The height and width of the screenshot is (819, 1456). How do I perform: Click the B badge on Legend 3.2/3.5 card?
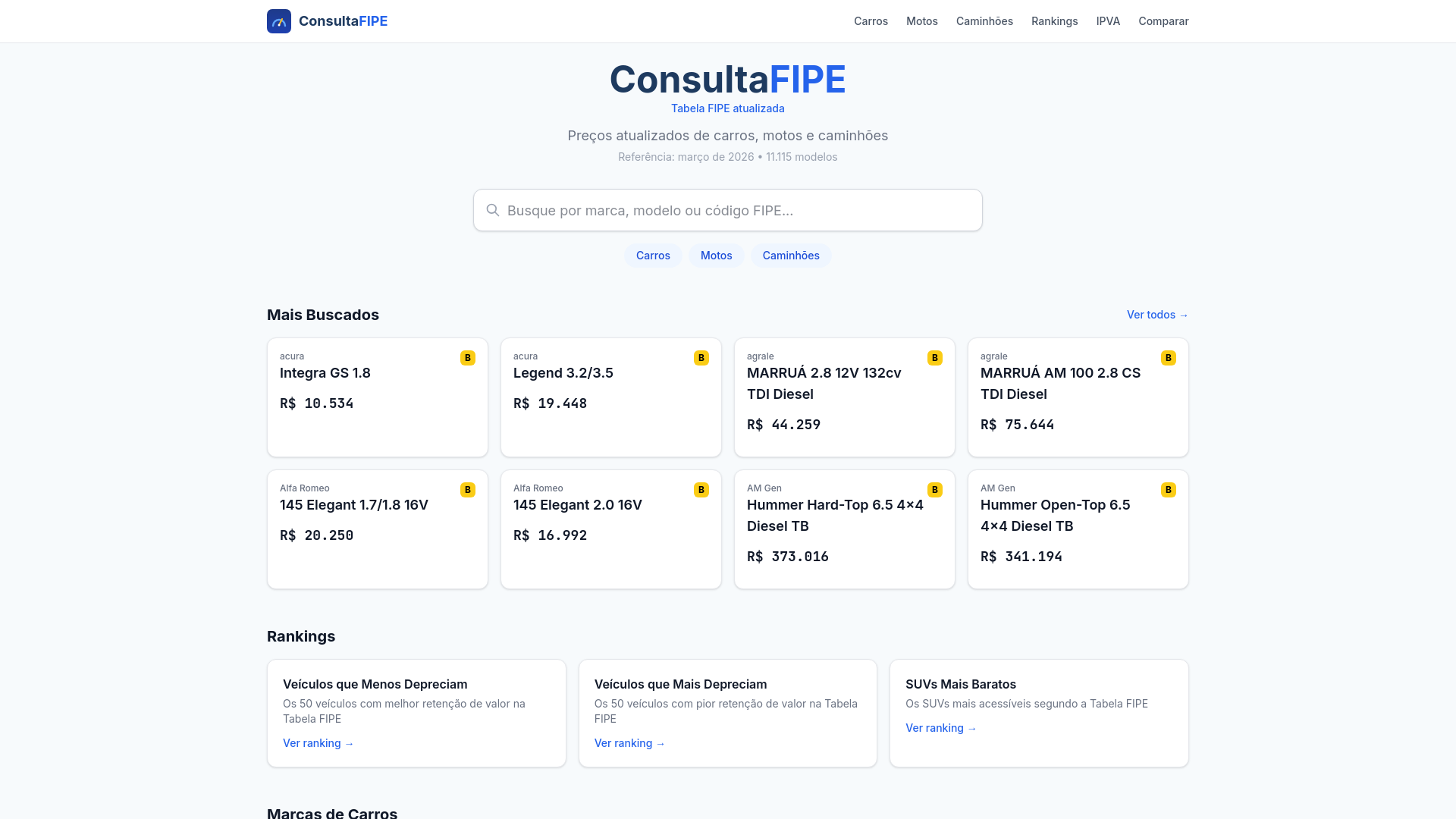coord(701,358)
